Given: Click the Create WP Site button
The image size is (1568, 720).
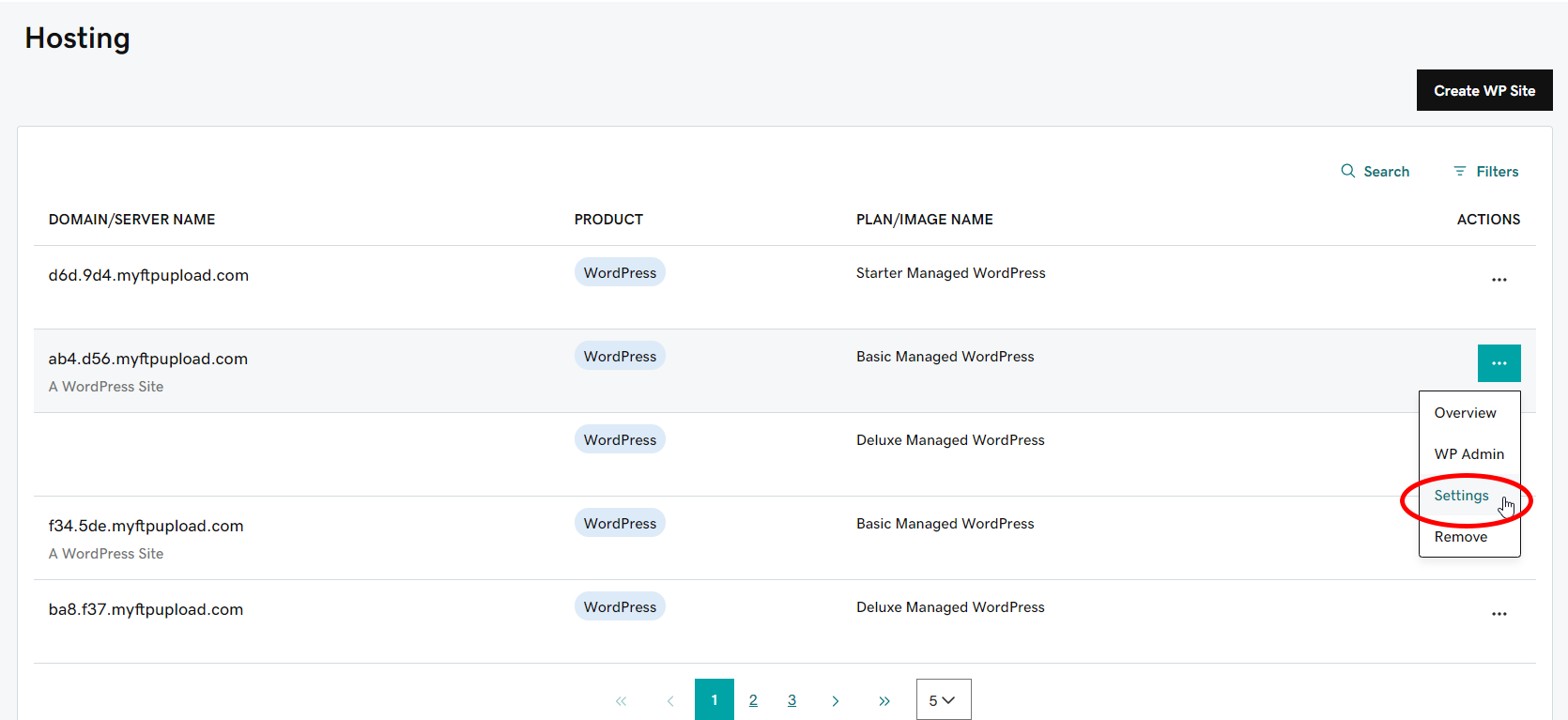Looking at the screenshot, I should pyautogui.click(x=1484, y=90).
